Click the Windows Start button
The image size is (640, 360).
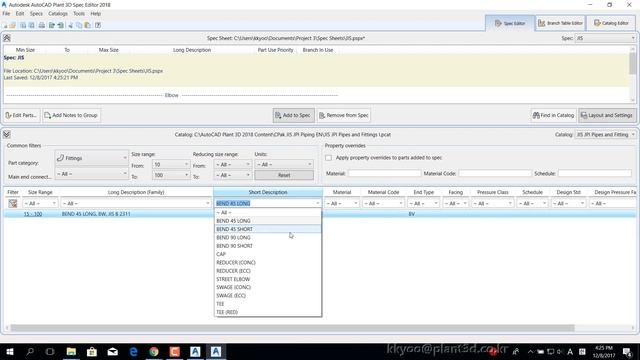[10, 351]
